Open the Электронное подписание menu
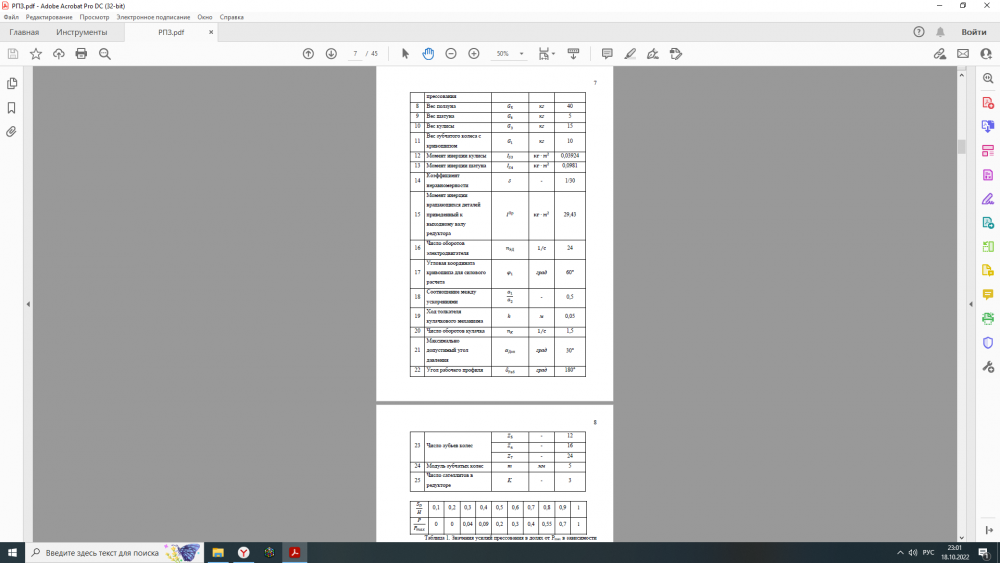 (153, 17)
